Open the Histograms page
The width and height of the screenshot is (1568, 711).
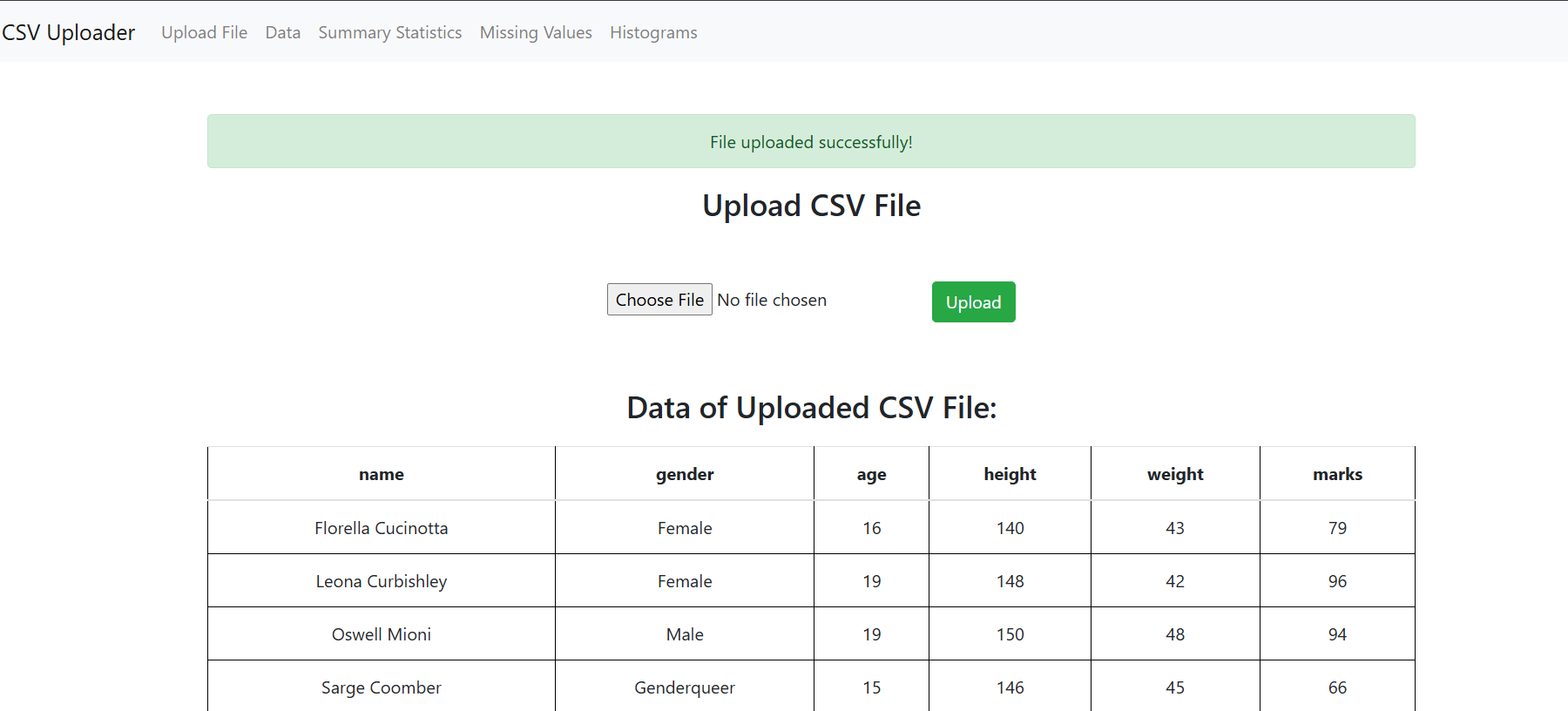point(653,32)
